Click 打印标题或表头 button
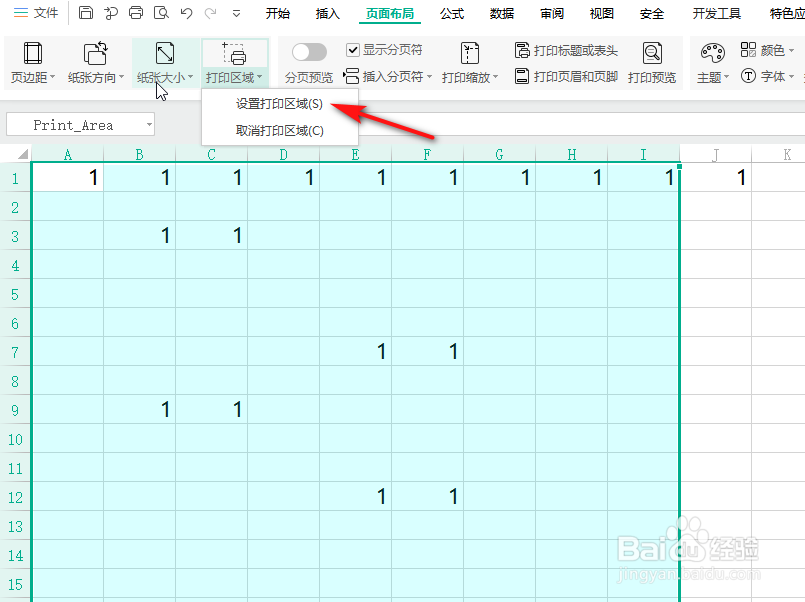The width and height of the screenshot is (805, 602). tap(566, 50)
